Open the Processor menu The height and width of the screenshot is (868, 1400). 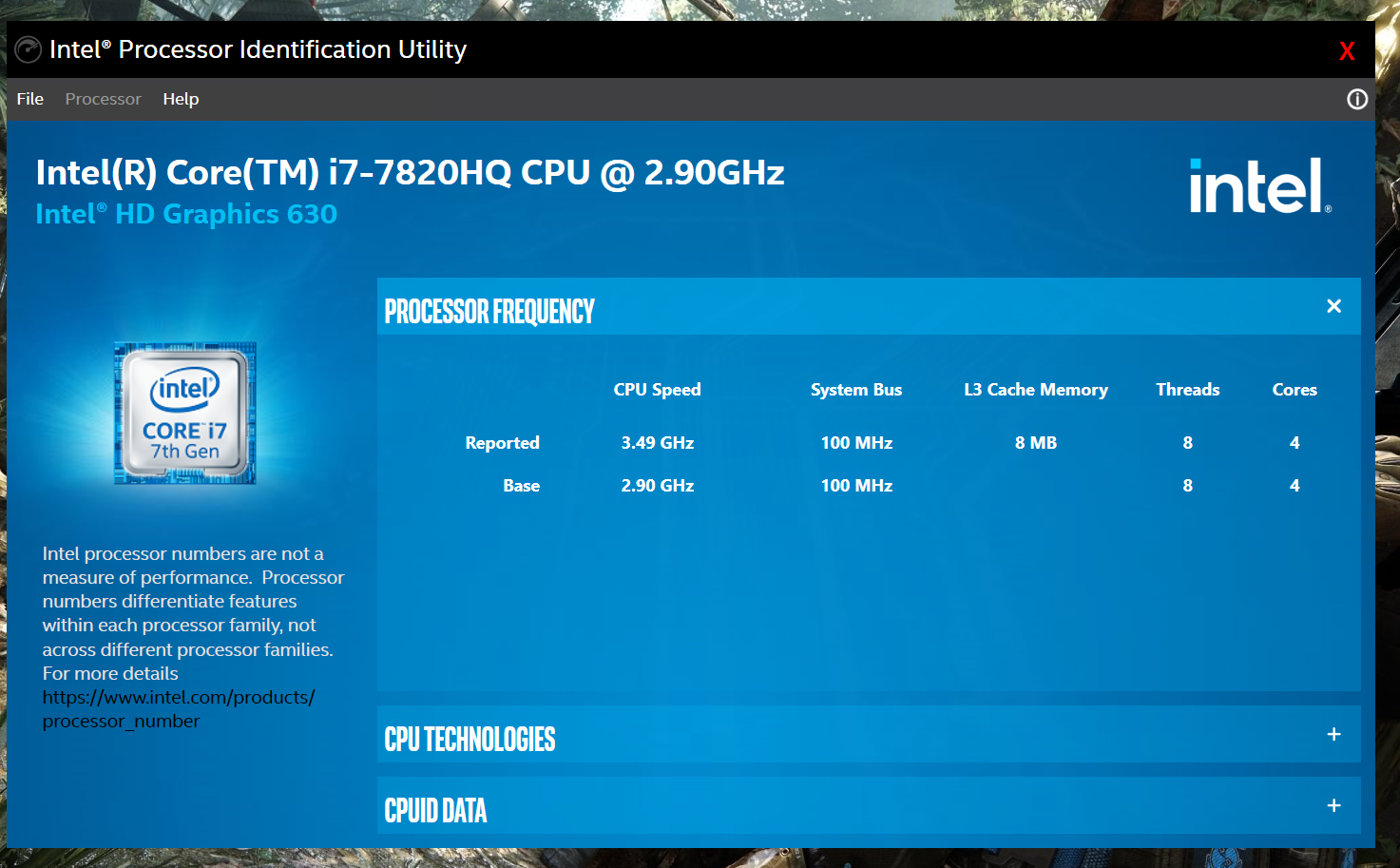pos(103,99)
